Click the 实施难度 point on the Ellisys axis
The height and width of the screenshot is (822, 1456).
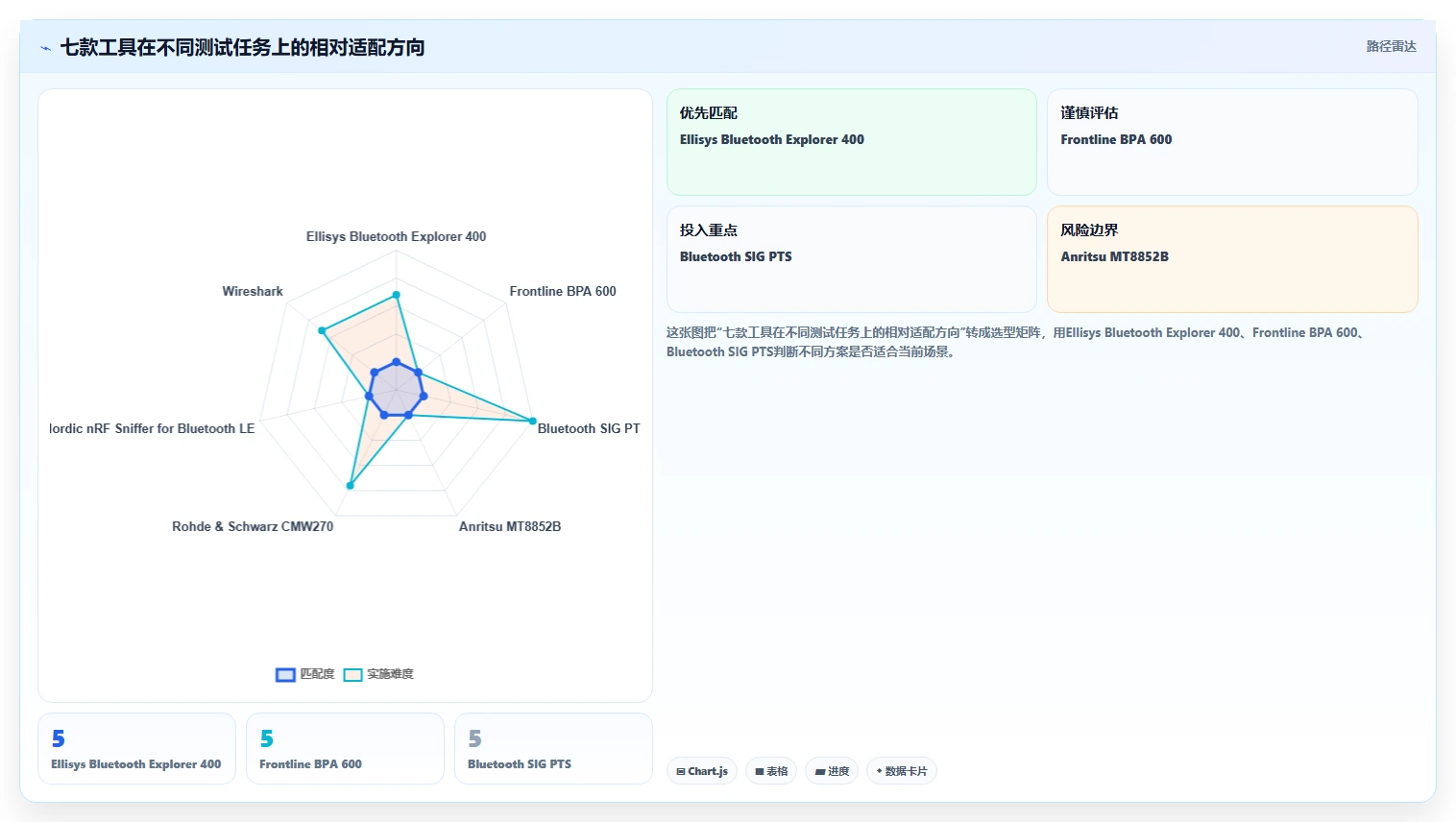(396, 295)
